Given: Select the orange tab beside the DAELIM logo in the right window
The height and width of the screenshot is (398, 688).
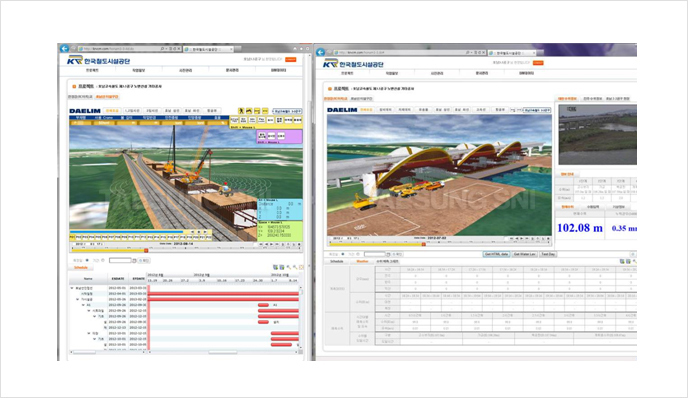Looking at the screenshot, I should tap(366, 110).
